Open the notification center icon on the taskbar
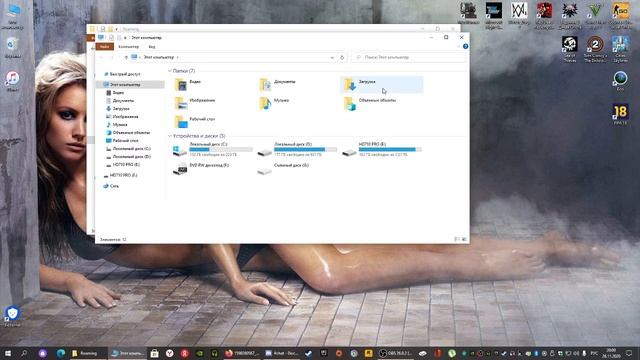 (x=629, y=353)
